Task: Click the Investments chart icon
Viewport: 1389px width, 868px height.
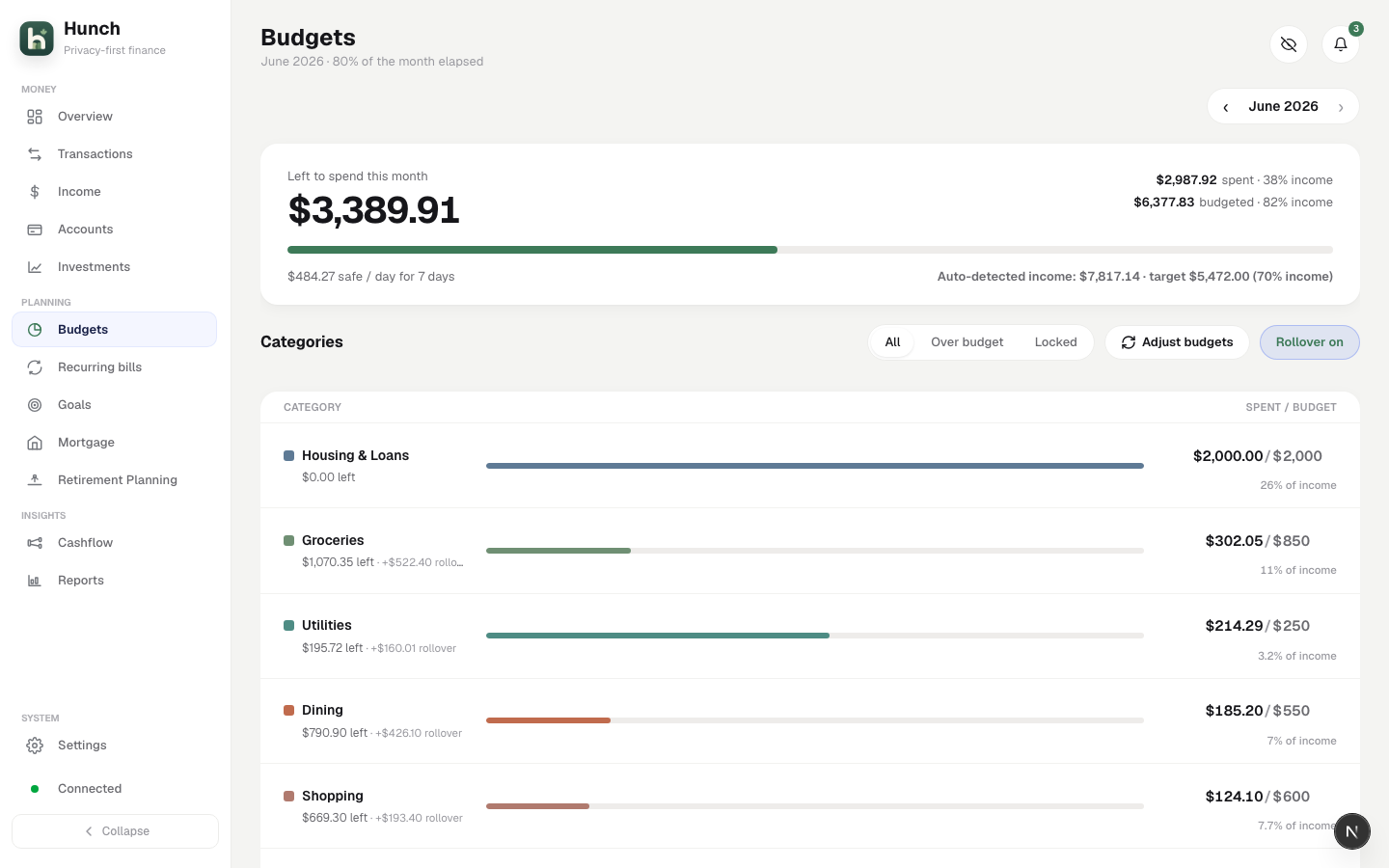Action: (x=35, y=267)
